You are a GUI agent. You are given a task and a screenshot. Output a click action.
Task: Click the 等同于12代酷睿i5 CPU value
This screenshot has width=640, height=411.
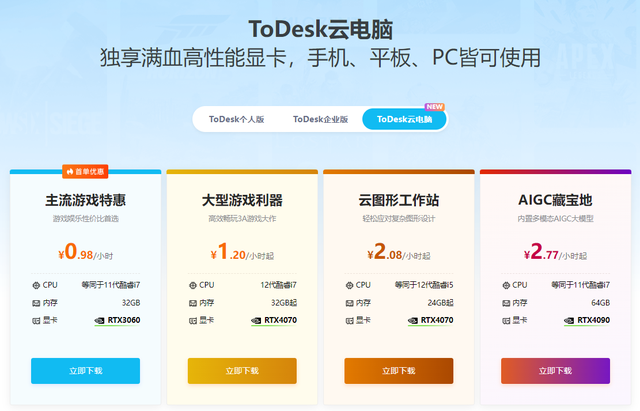click(424, 285)
